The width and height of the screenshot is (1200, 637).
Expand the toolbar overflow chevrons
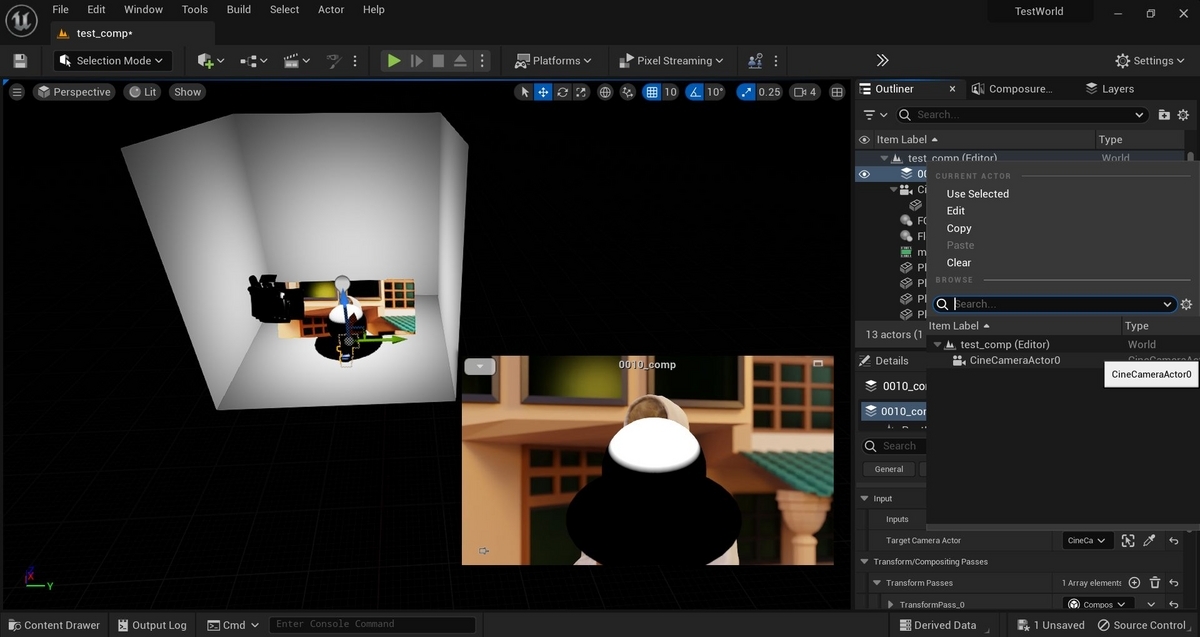tap(882, 61)
